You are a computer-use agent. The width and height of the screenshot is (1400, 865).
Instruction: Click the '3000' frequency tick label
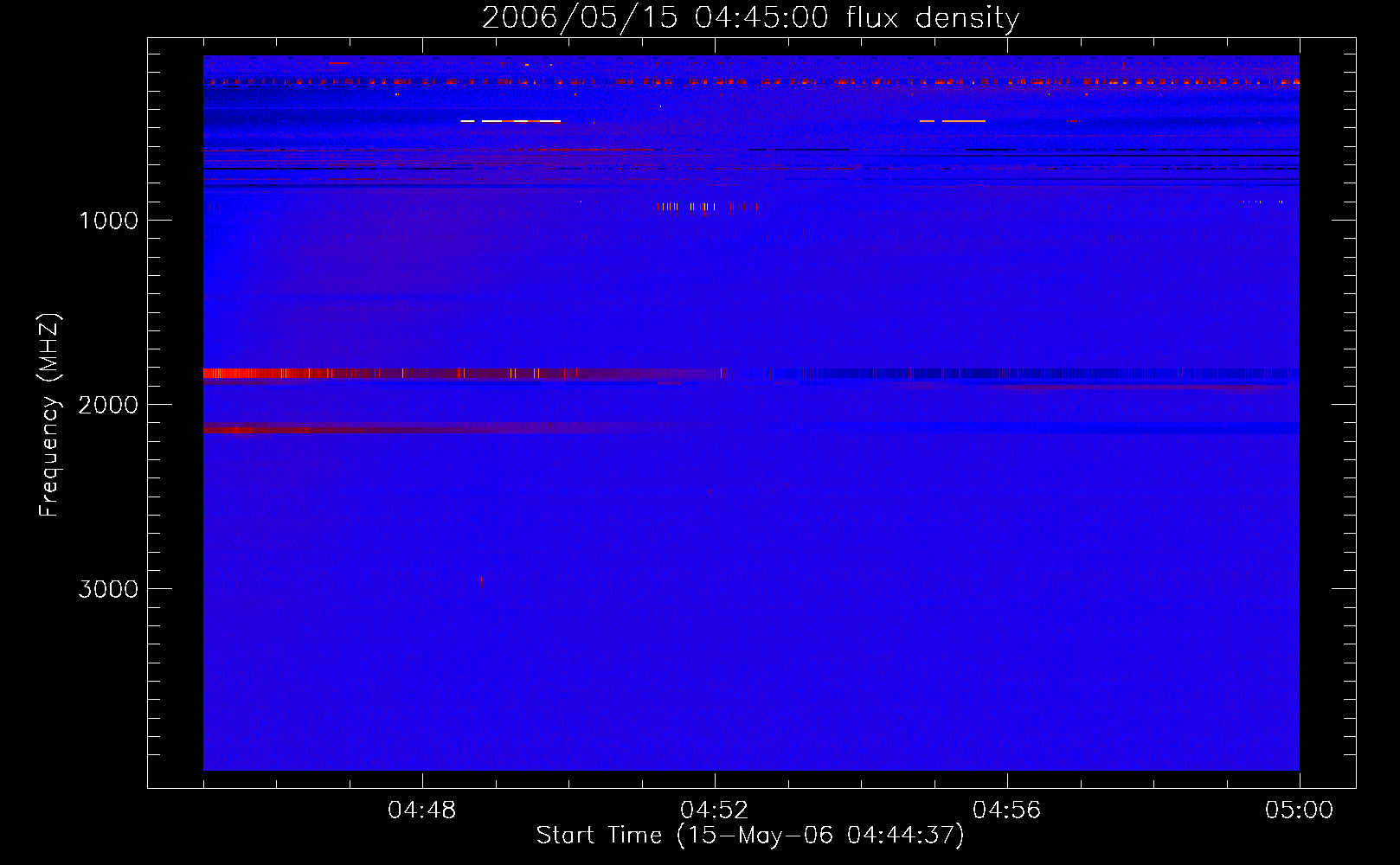click(x=108, y=589)
